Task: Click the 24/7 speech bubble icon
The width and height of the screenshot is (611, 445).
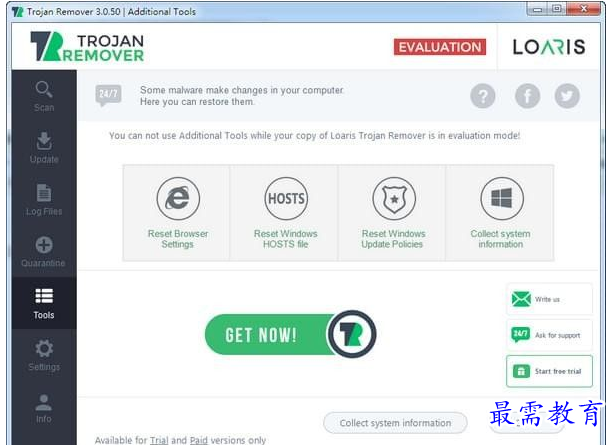Action: click(x=108, y=95)
